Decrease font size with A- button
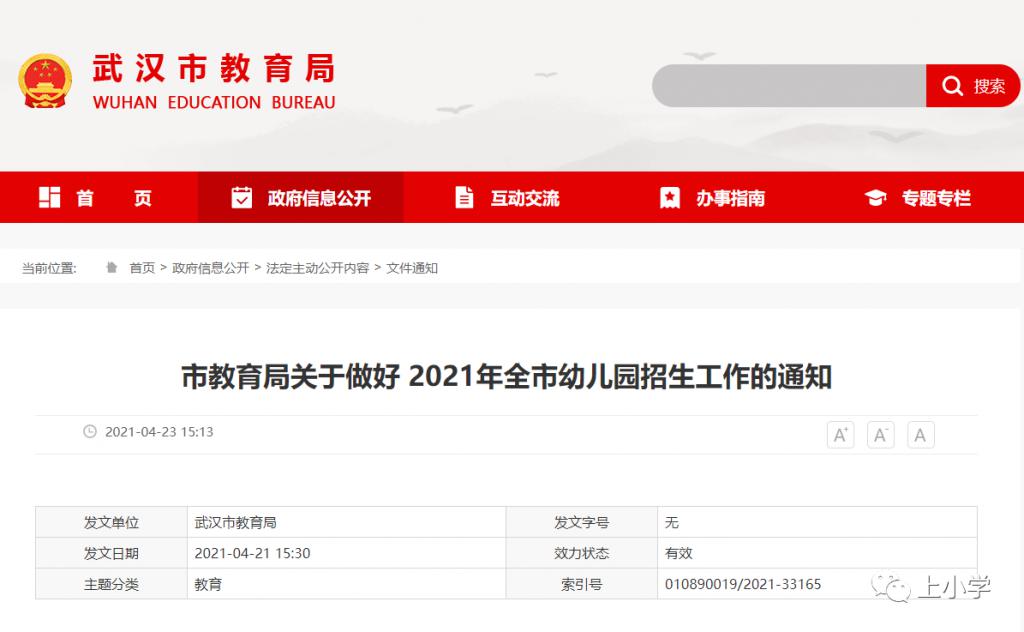Screen dimensions: 1024x632 tap(880, 435)
